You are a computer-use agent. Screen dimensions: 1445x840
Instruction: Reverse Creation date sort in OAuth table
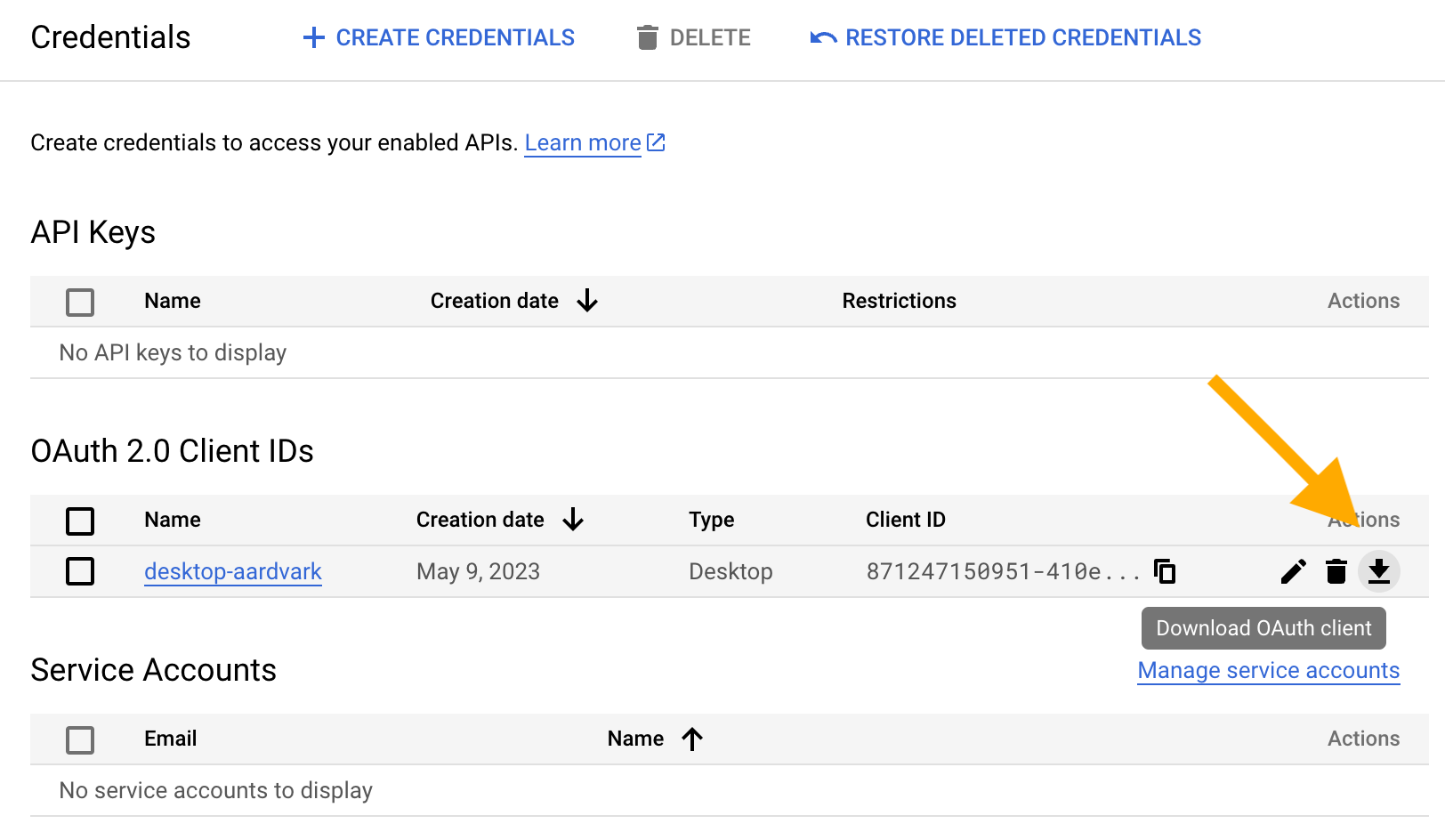click(574, 520)
